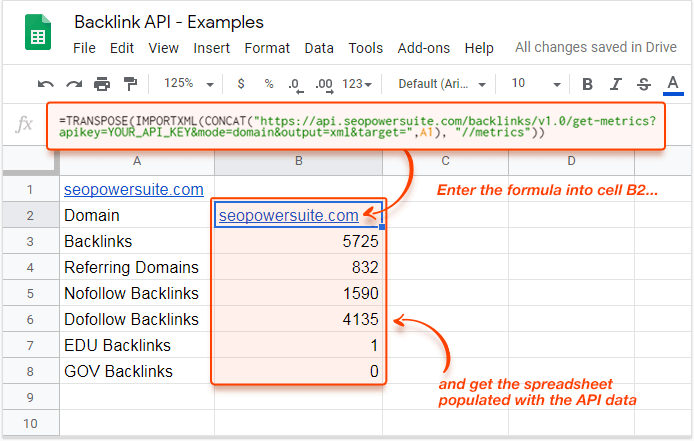Open the Default (Arial) font dropdown
Image resolution: width=694 pixels, height=441 pixels.
click(442, 84)
